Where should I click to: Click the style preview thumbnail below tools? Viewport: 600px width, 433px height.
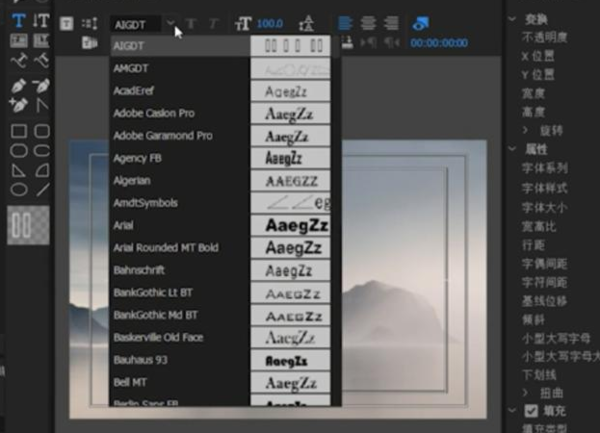(x=28, y=225)
